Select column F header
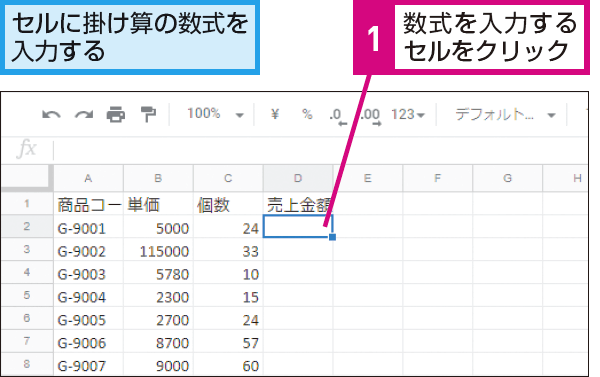 coord(438,178)
